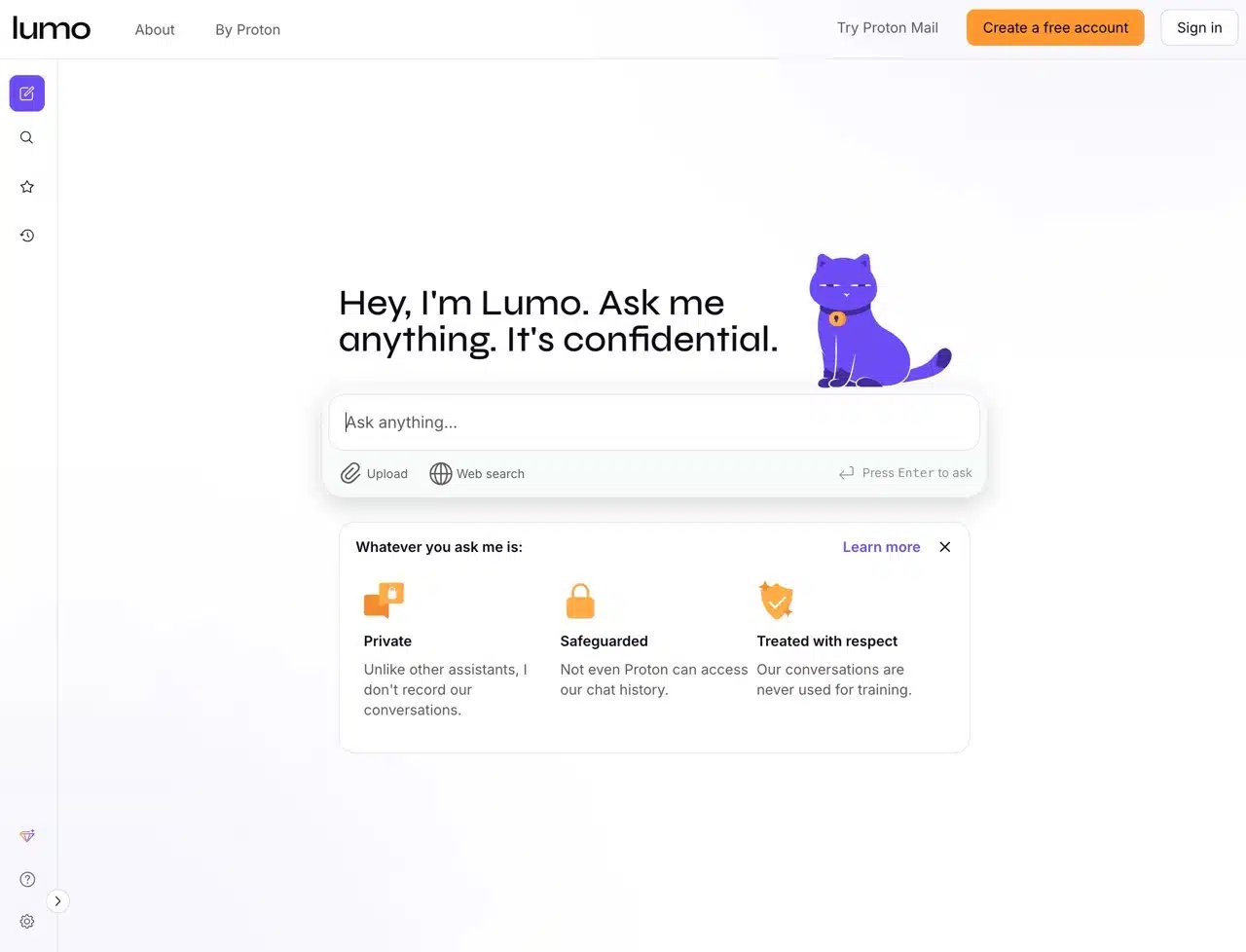The width and height of the screenshot is (1246, 952).
Task: Open settings gear icon in the sidebar
Action: point(27,922)
